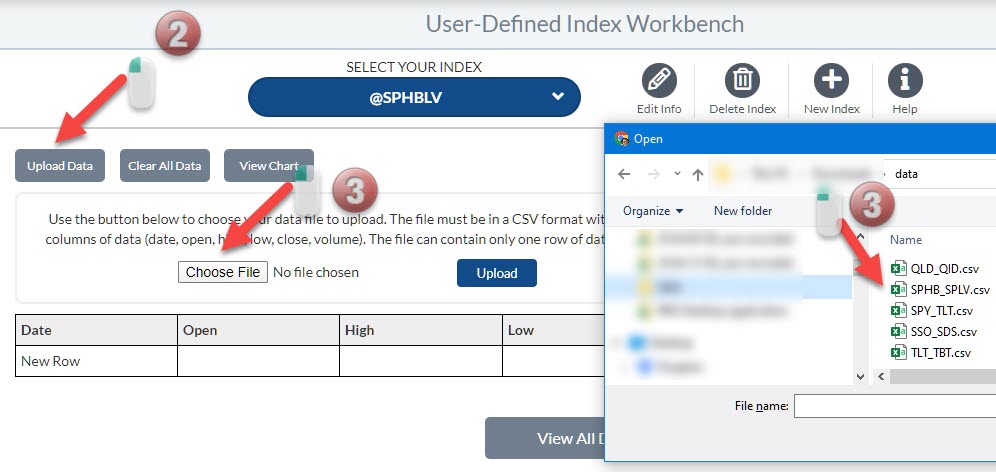Image resolution: width=996 pixels, height=472 pixels.
Task: Select the TLT_TBT.csv file
Action: tap(940, 352)
